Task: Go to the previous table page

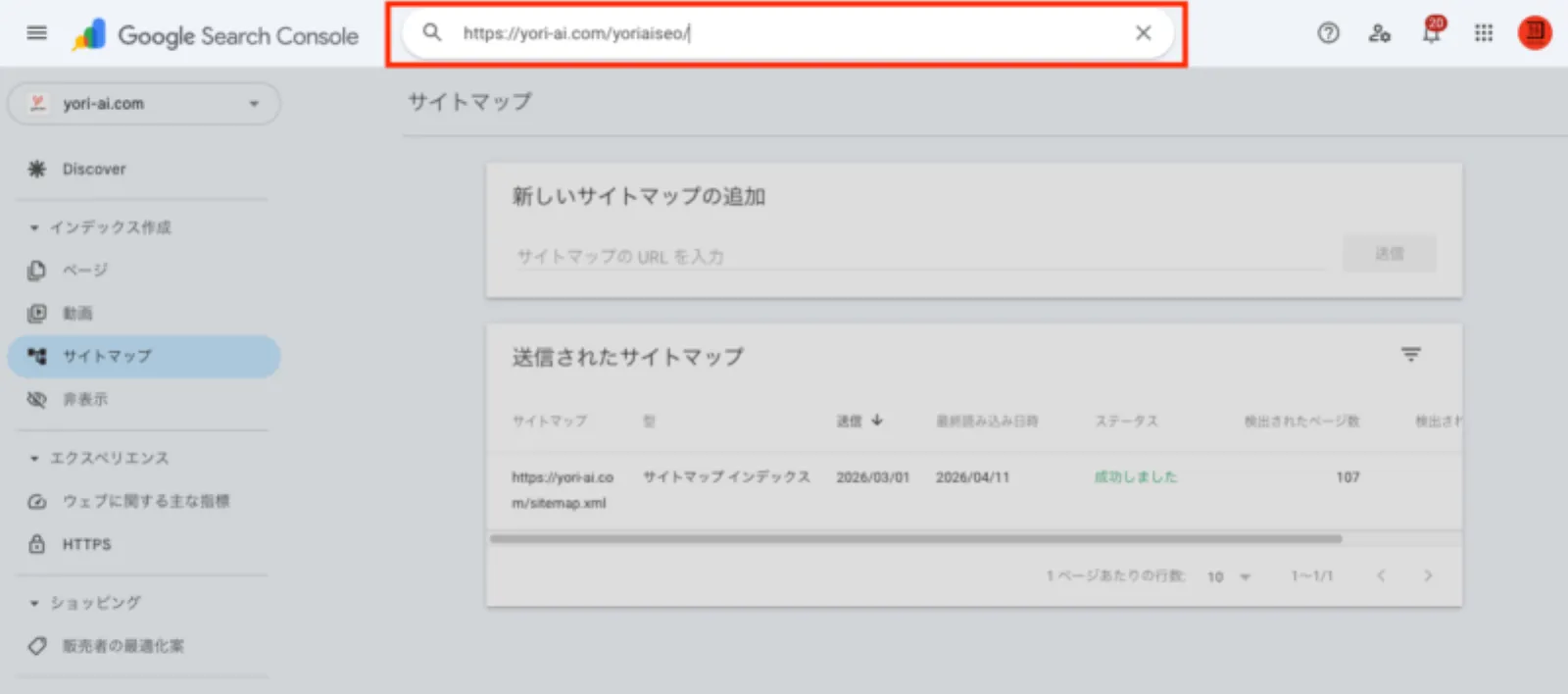Action: 1381,576
